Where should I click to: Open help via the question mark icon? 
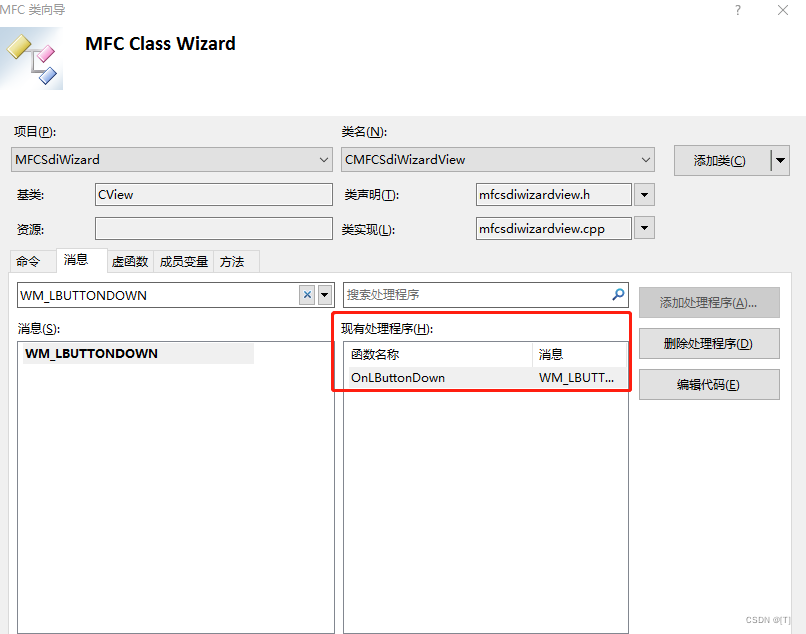click(737, 11)
